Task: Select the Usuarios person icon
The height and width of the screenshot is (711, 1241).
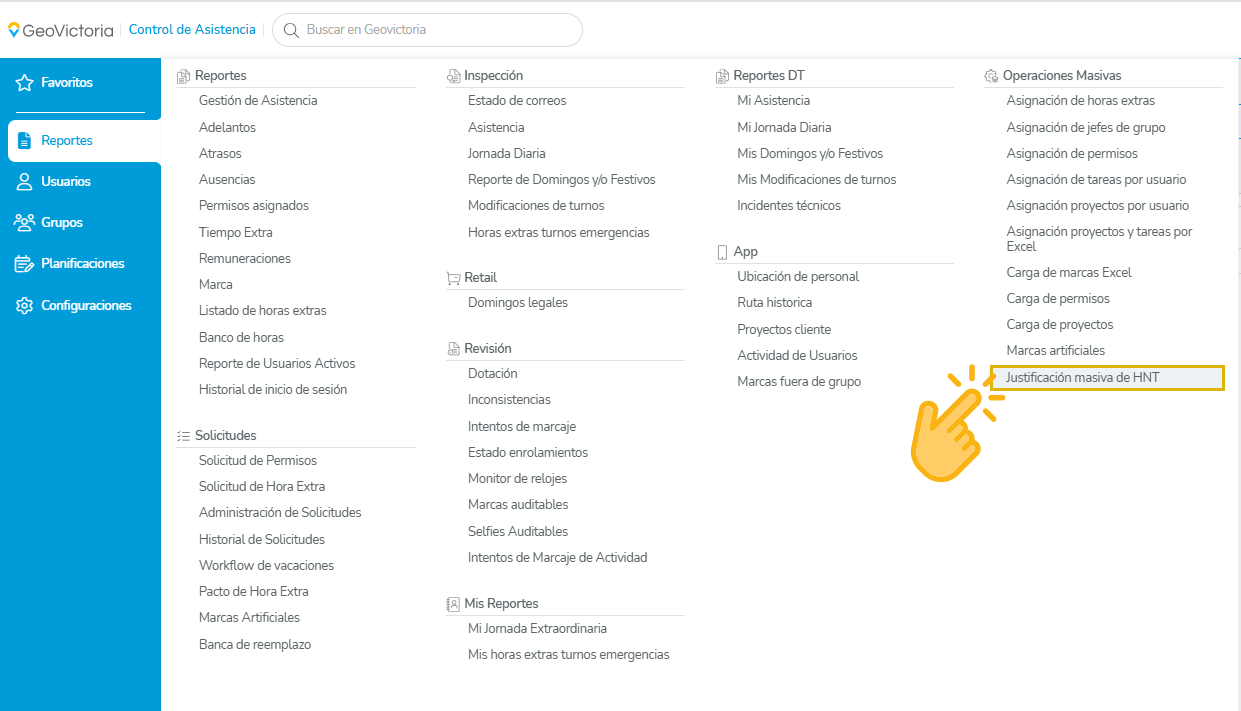Action: 25,181
